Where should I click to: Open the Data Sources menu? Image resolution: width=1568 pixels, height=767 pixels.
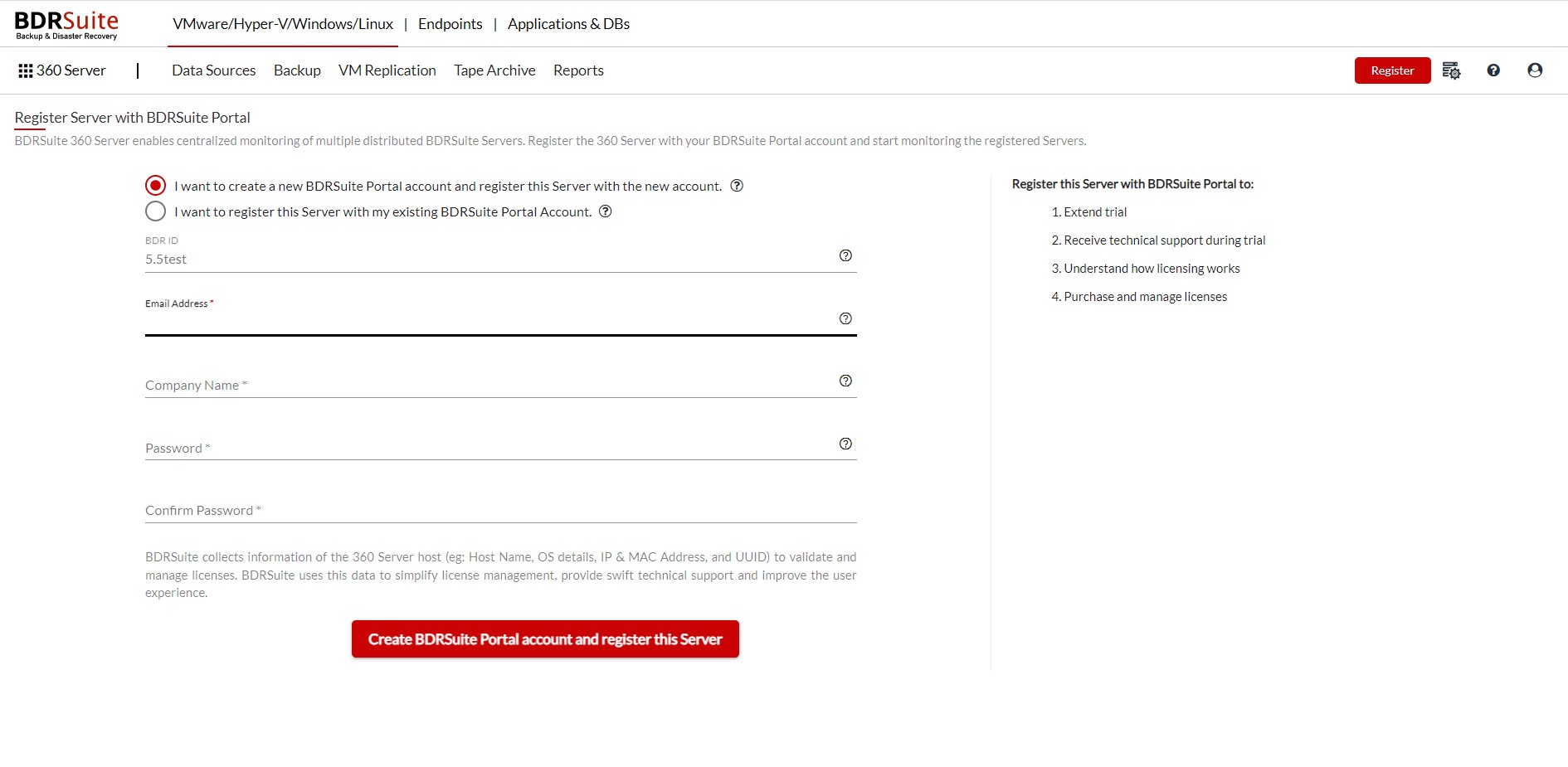(213, 70)
